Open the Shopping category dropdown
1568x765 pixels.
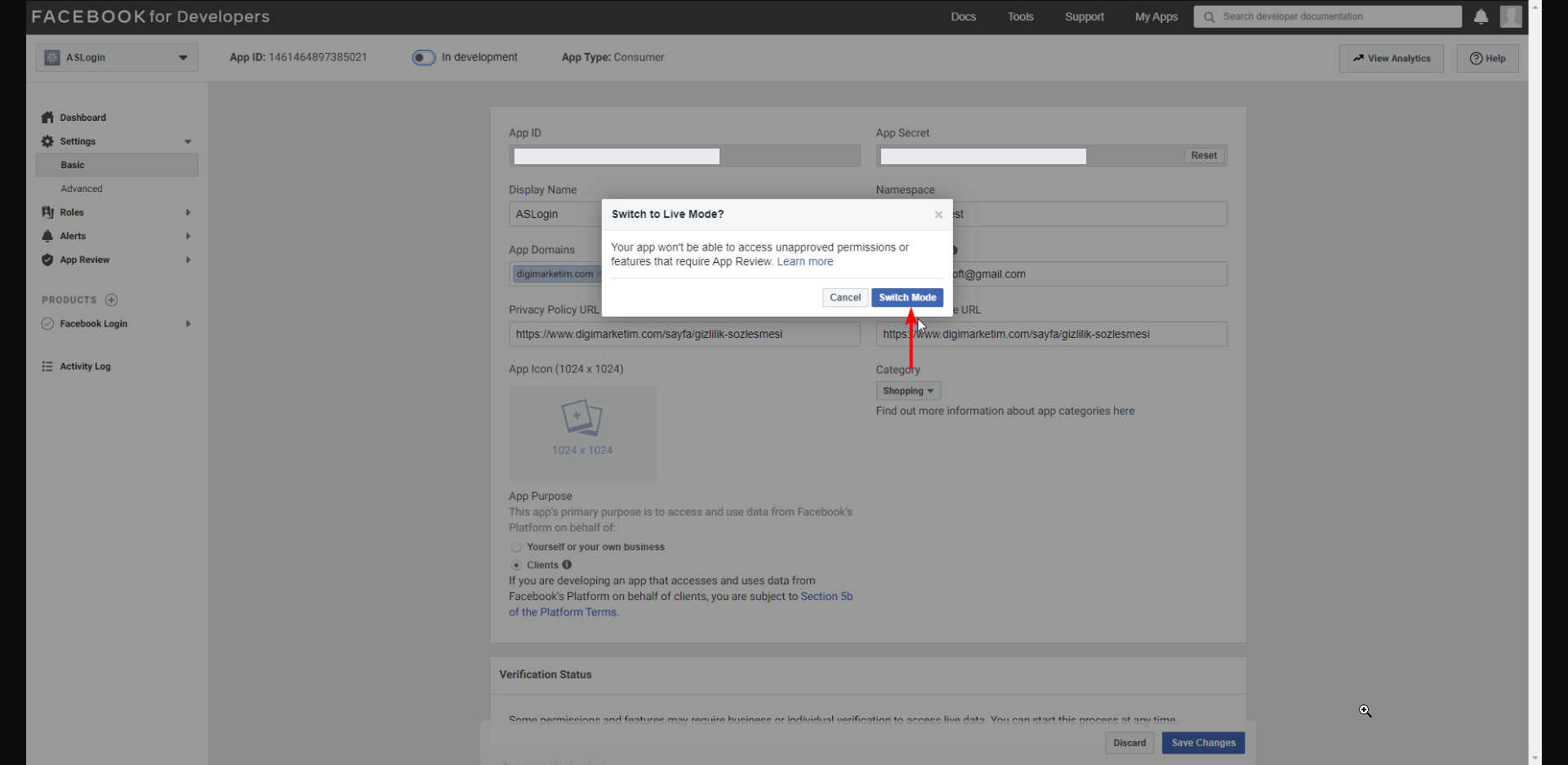(908, 391)
